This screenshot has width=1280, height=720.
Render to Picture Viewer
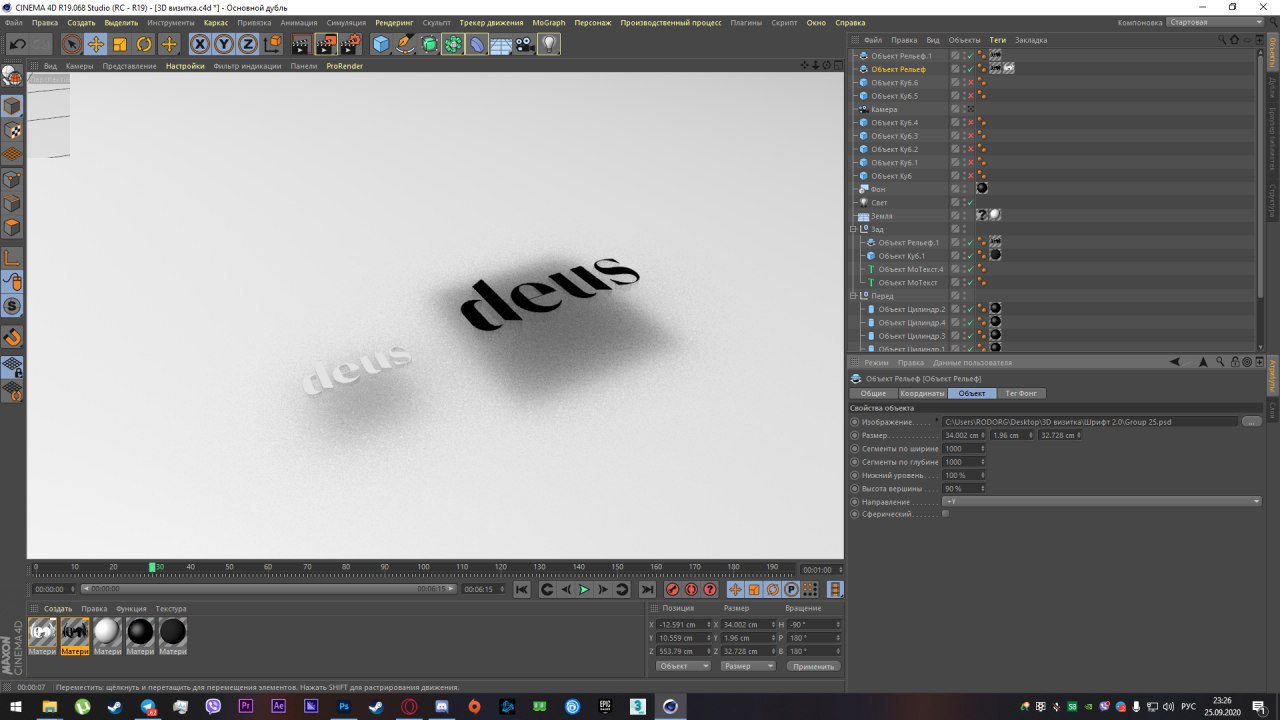coord(325,44)
